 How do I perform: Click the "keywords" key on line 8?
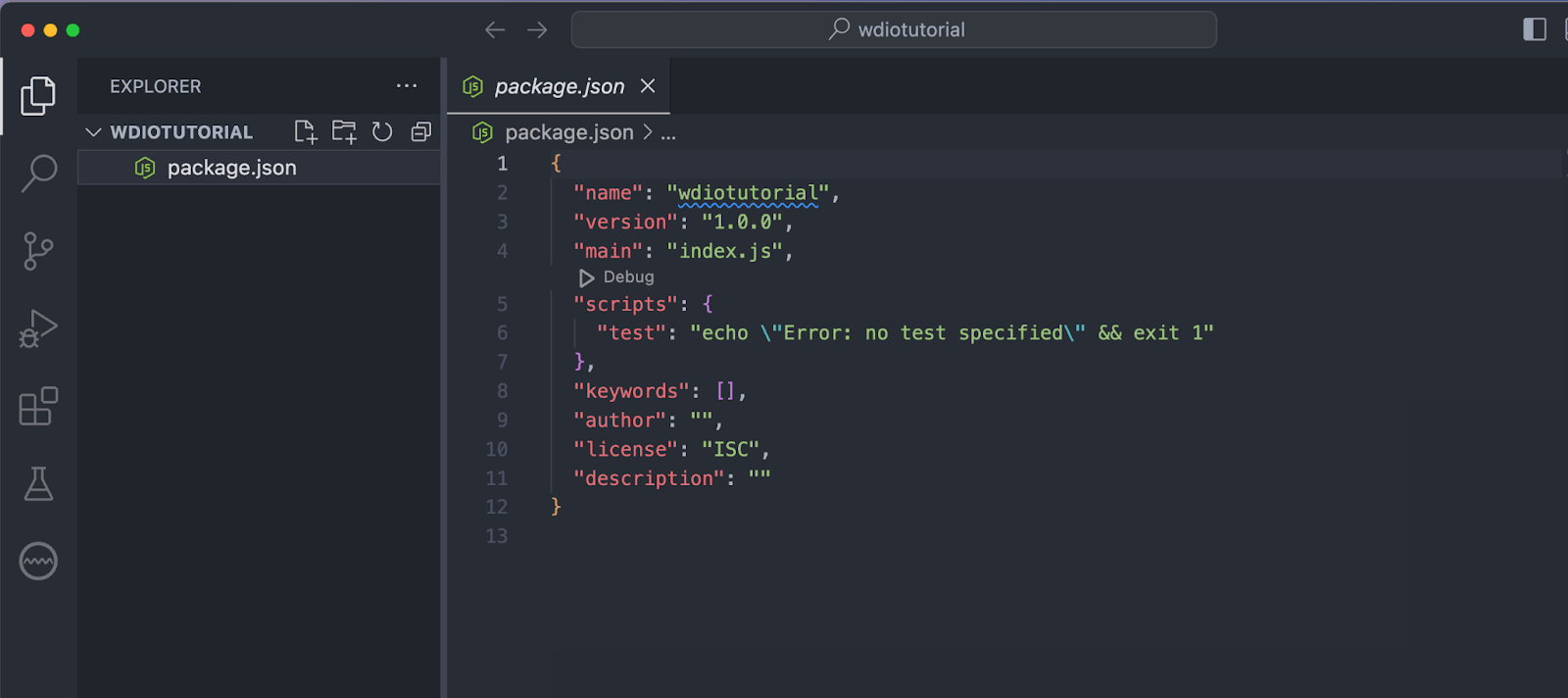[x=632, y=391]
